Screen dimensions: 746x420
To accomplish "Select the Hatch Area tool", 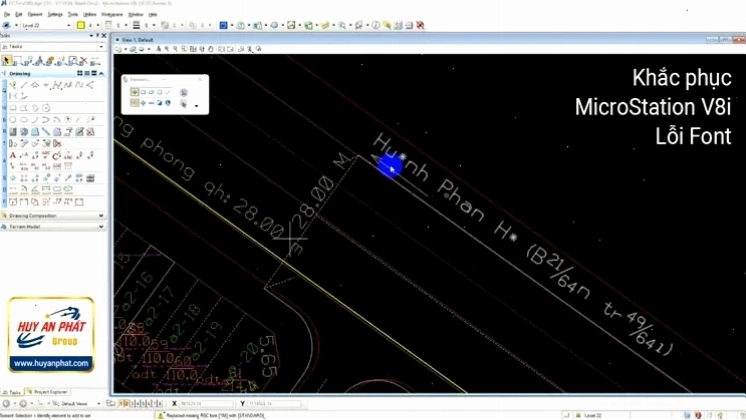I will coord(13,132).
